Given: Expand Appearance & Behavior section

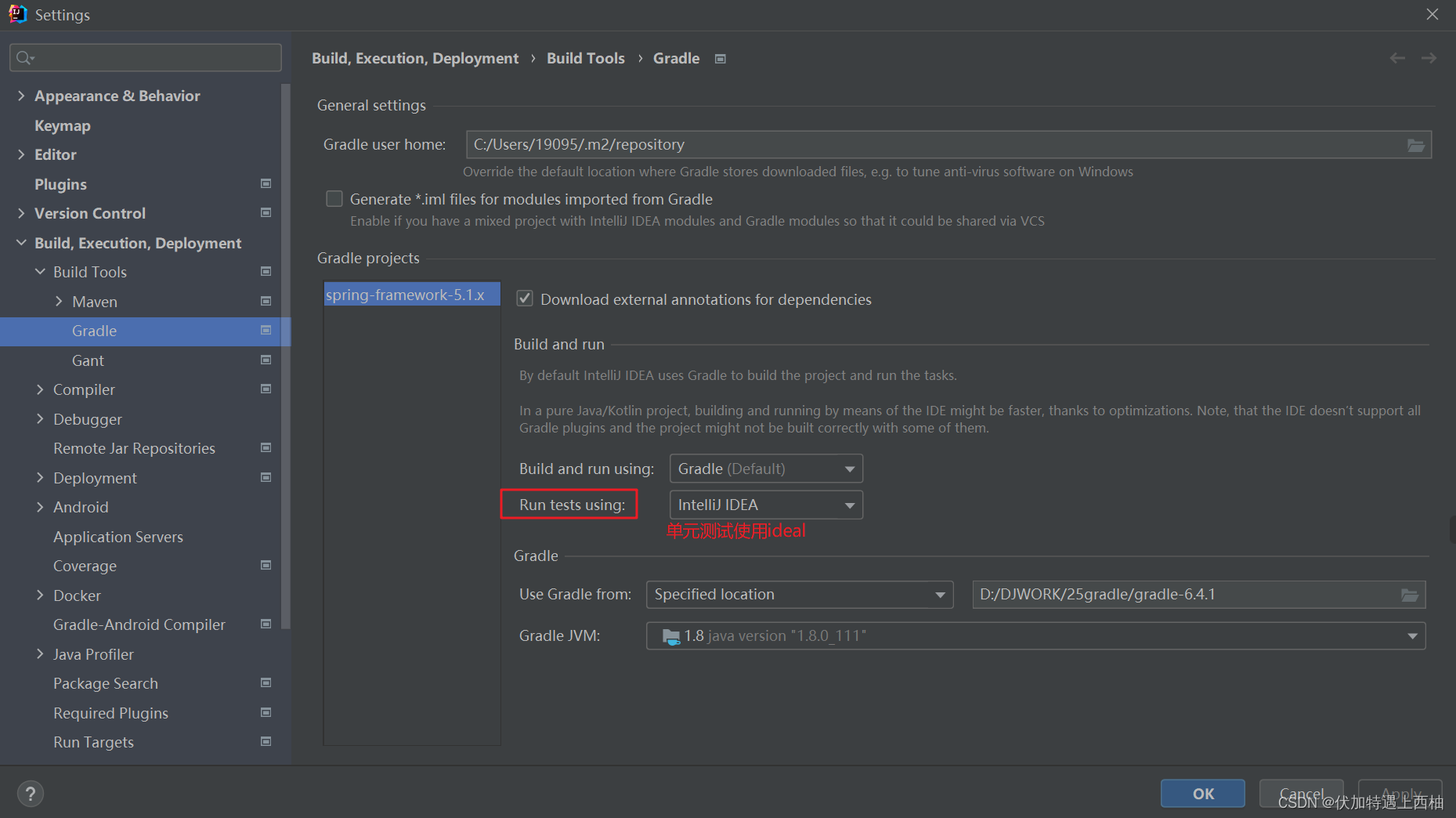Looking at the screenshot, I should click(x=21, y=96).
